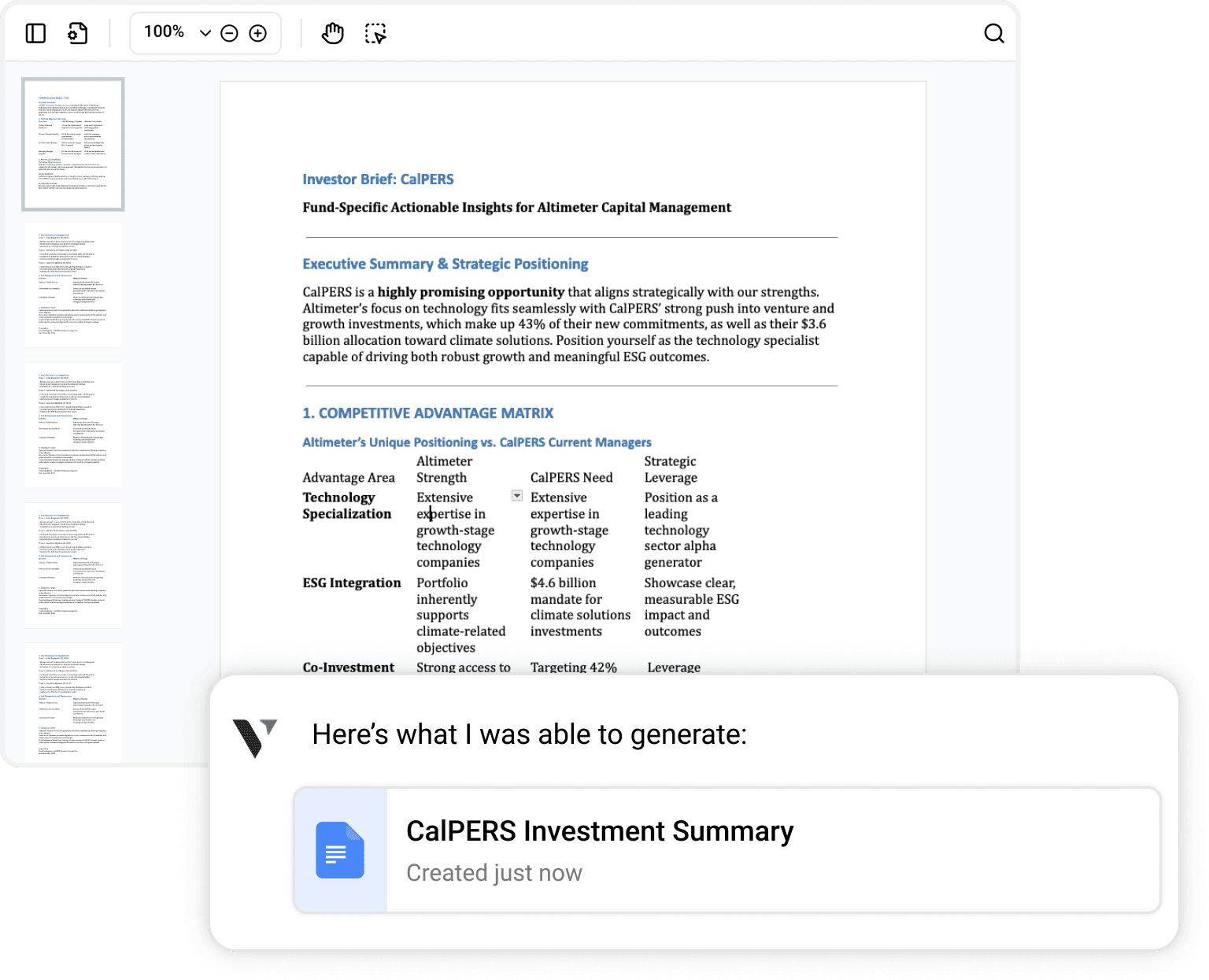The height and width of the screenshot is (980, 1209).
Task: Click "Here's what I was able to generate:" text
Action: coord(530,734)
